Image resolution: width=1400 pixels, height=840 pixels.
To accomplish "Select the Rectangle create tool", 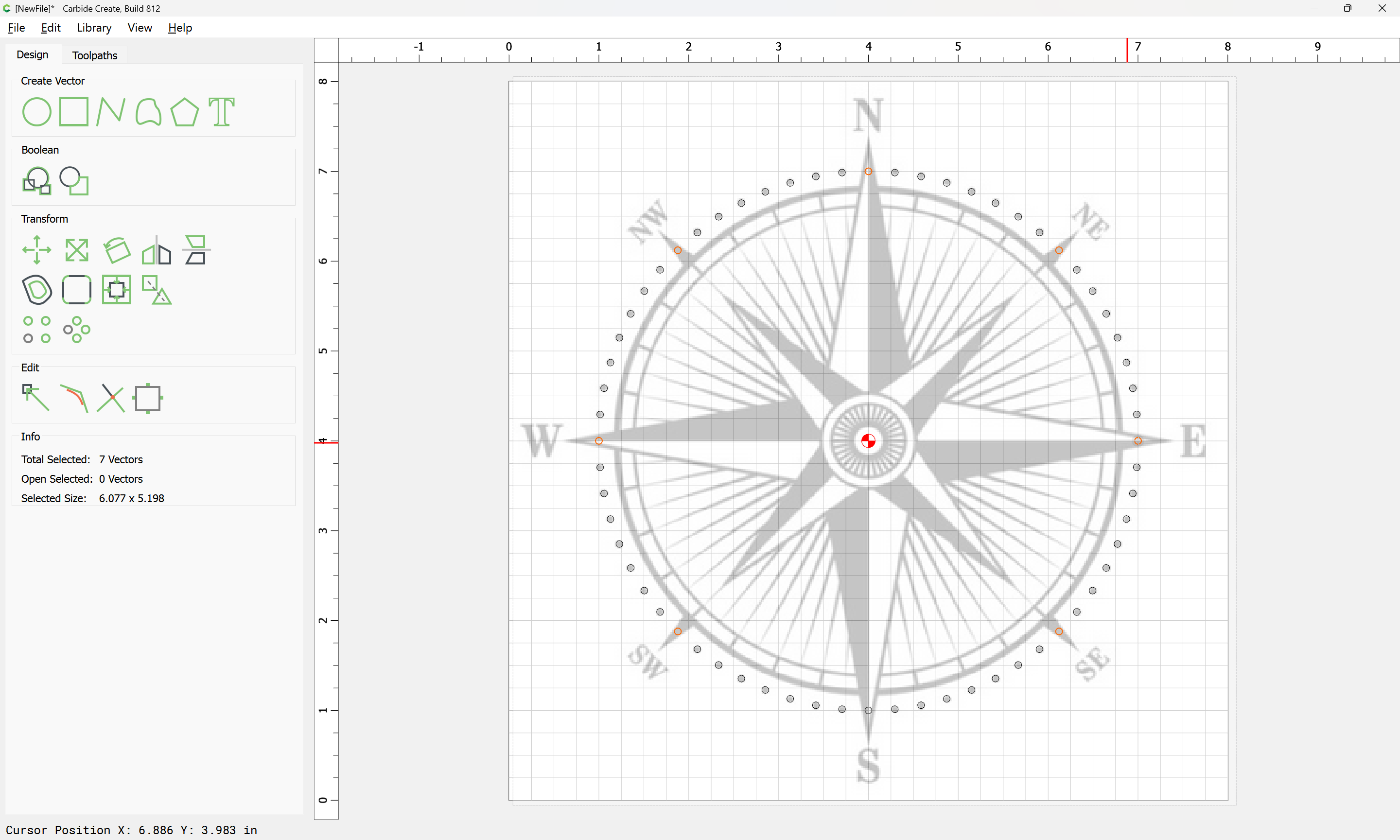I will [x=74, y=111].
